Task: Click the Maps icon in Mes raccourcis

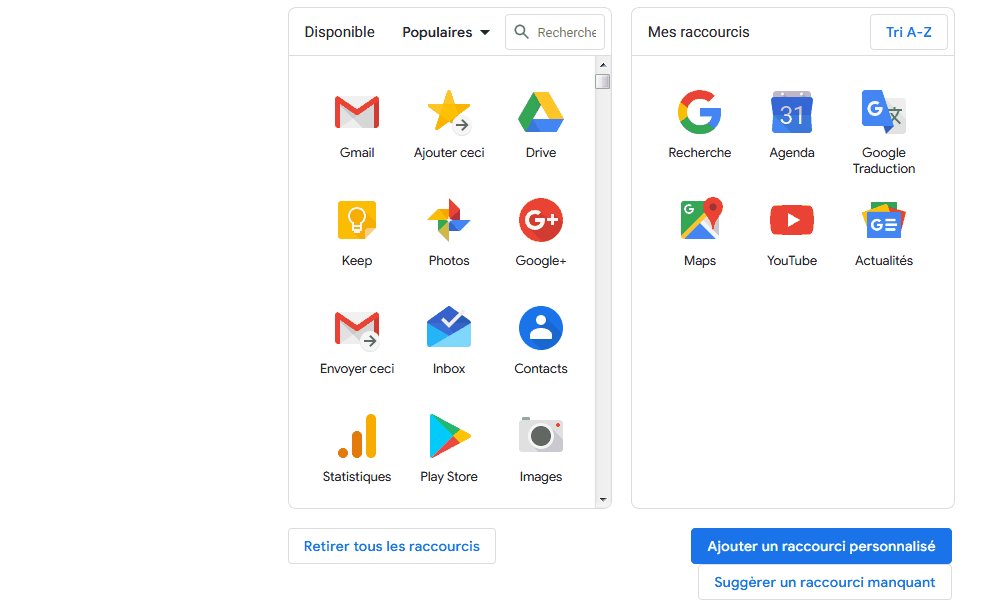Action: (701, 219)
